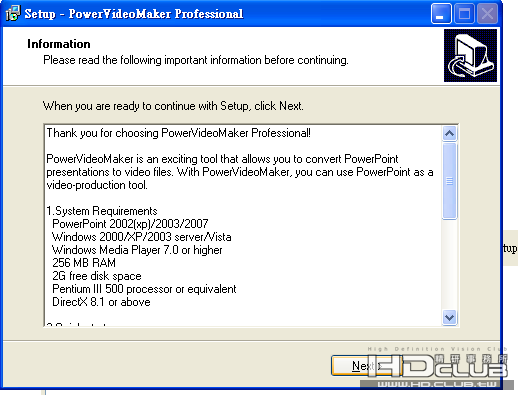
Task: Click the "Setup - PowerVideoMaker Professional" title bar text
Action: 134,14
